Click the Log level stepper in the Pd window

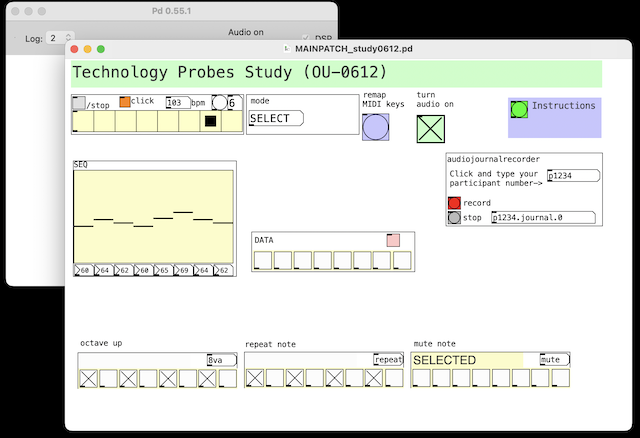[x=68, y=38]
